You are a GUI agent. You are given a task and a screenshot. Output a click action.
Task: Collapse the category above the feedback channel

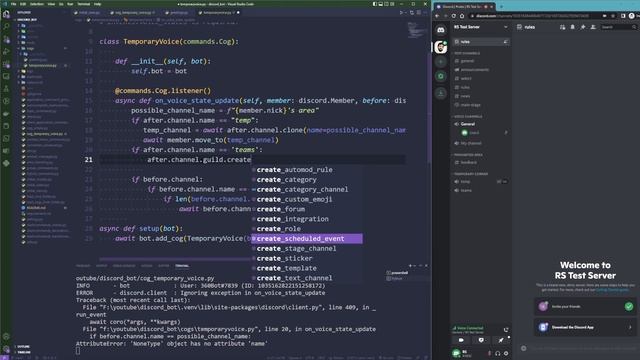(x=468, y=155)
